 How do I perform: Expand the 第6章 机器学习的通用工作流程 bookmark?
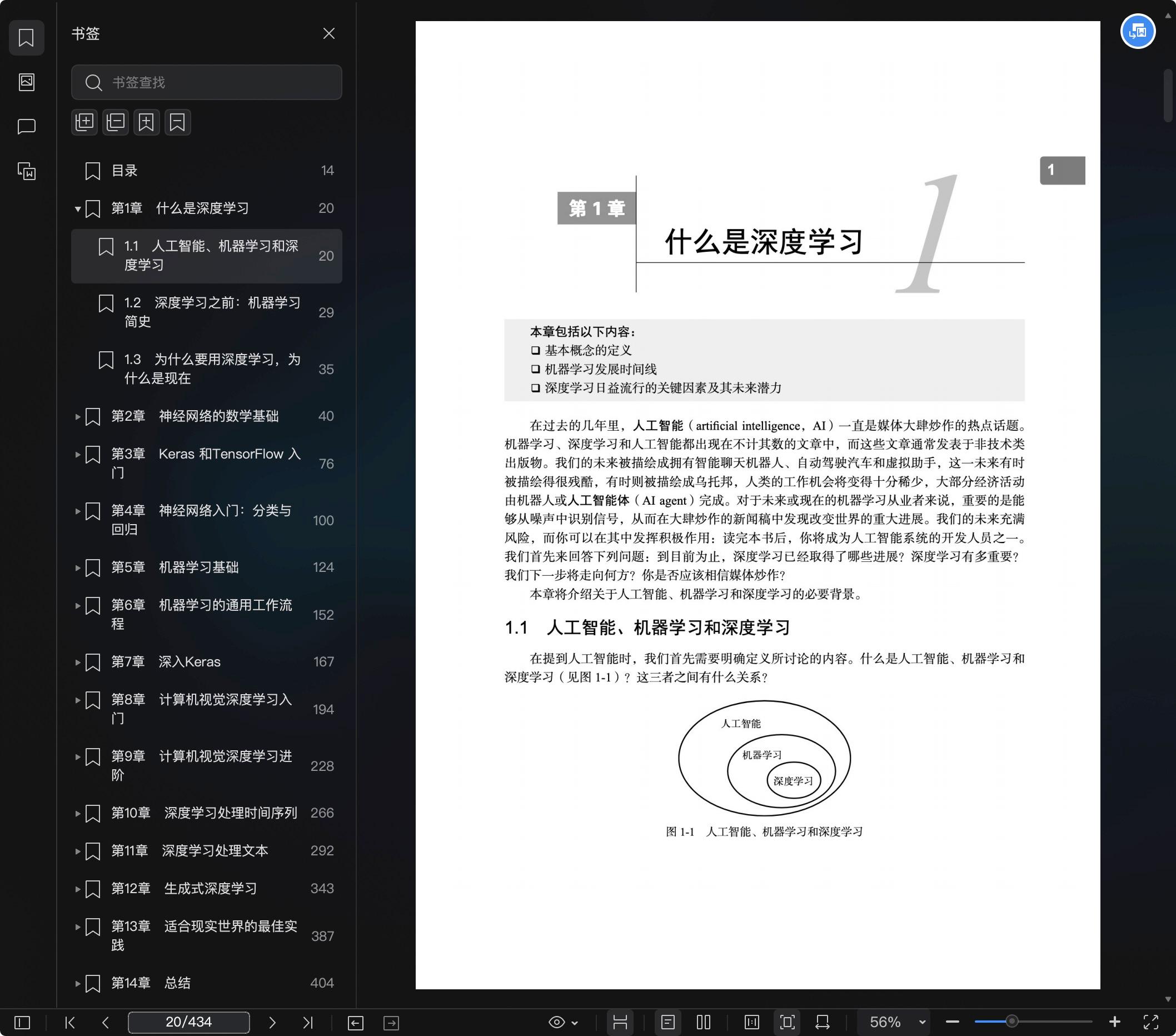click(x=78, y=606)
